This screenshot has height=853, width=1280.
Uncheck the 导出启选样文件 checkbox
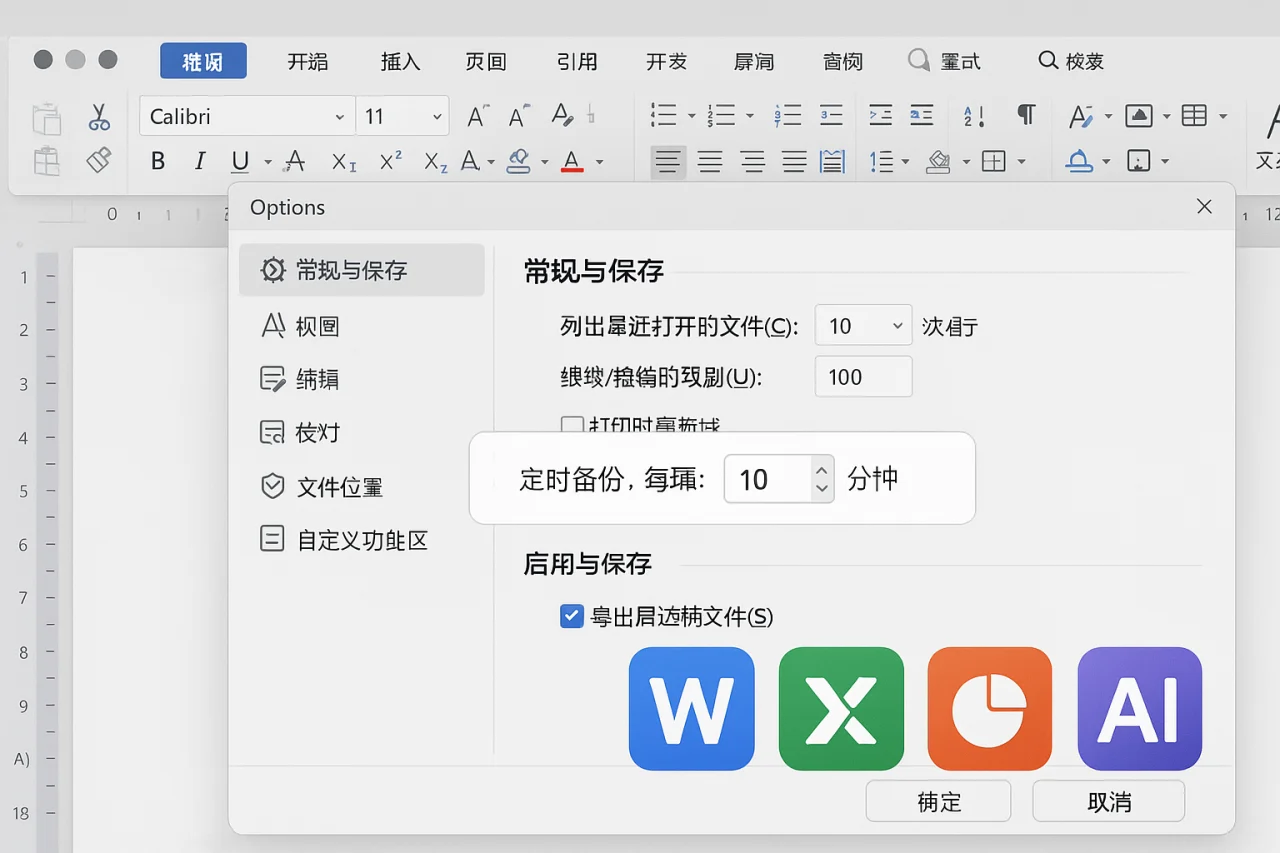click(x=571, y=617)
